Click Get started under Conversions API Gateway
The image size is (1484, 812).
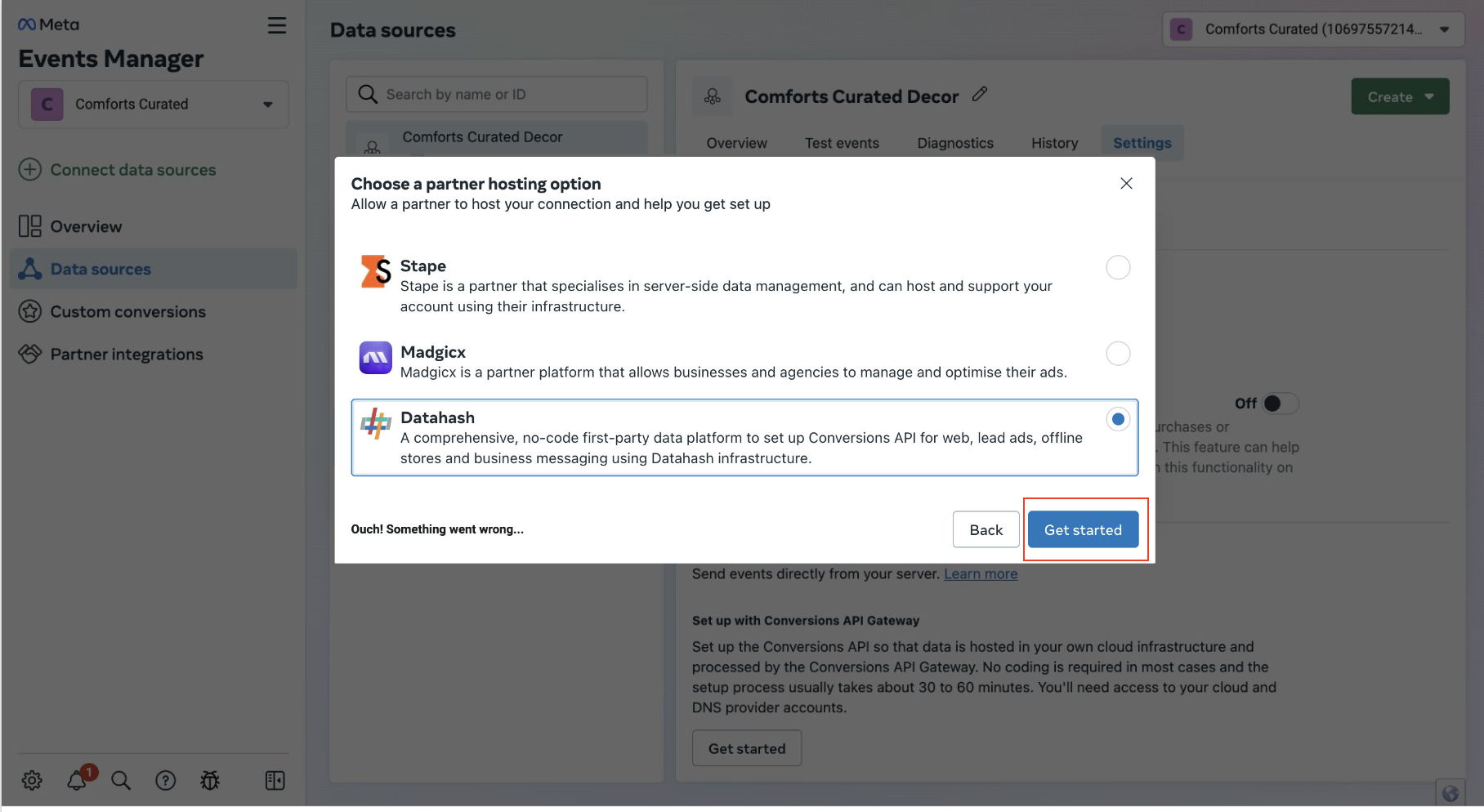tap(747, 748)
